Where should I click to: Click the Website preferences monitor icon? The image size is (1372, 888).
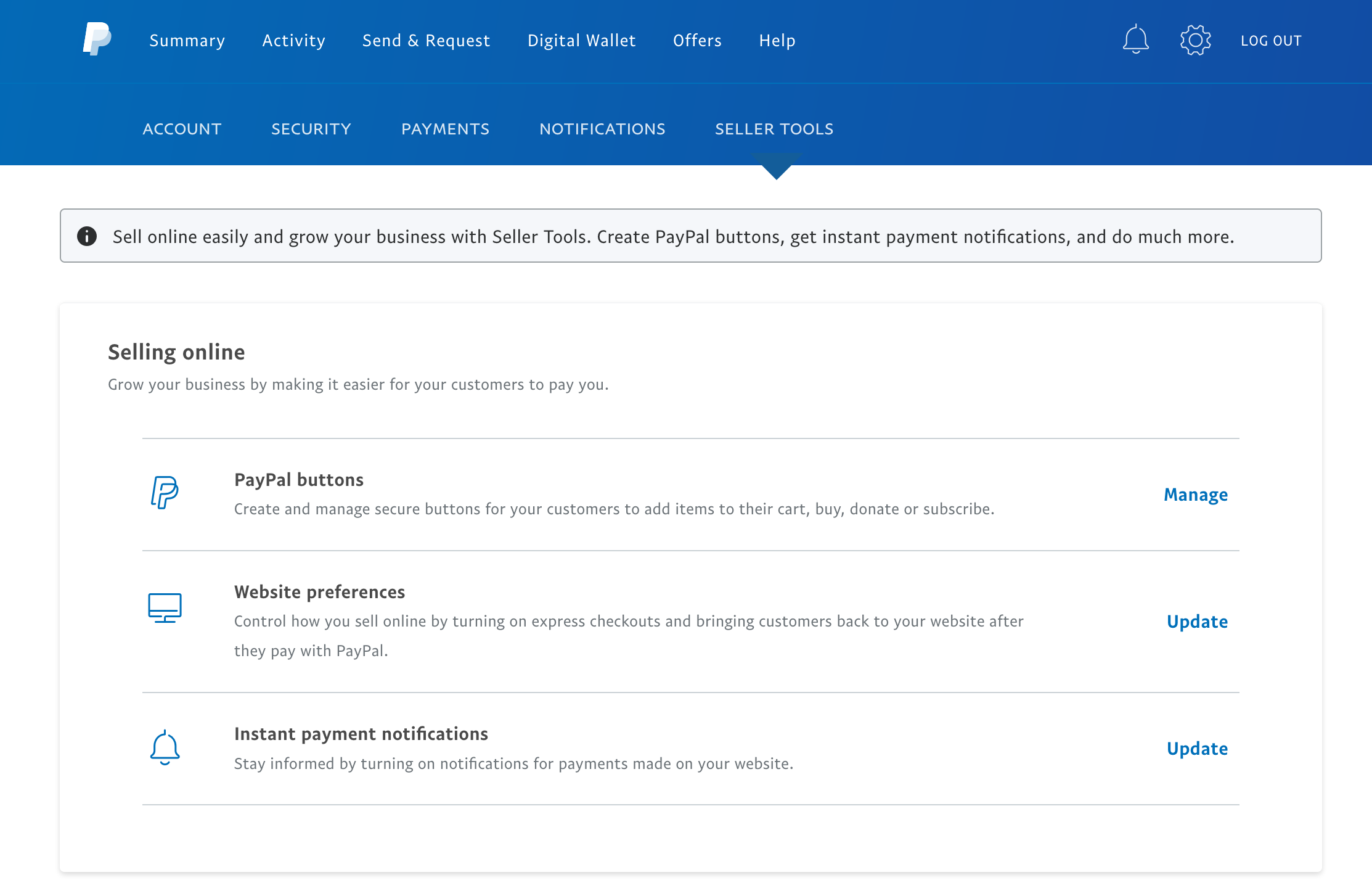[165, 608]
